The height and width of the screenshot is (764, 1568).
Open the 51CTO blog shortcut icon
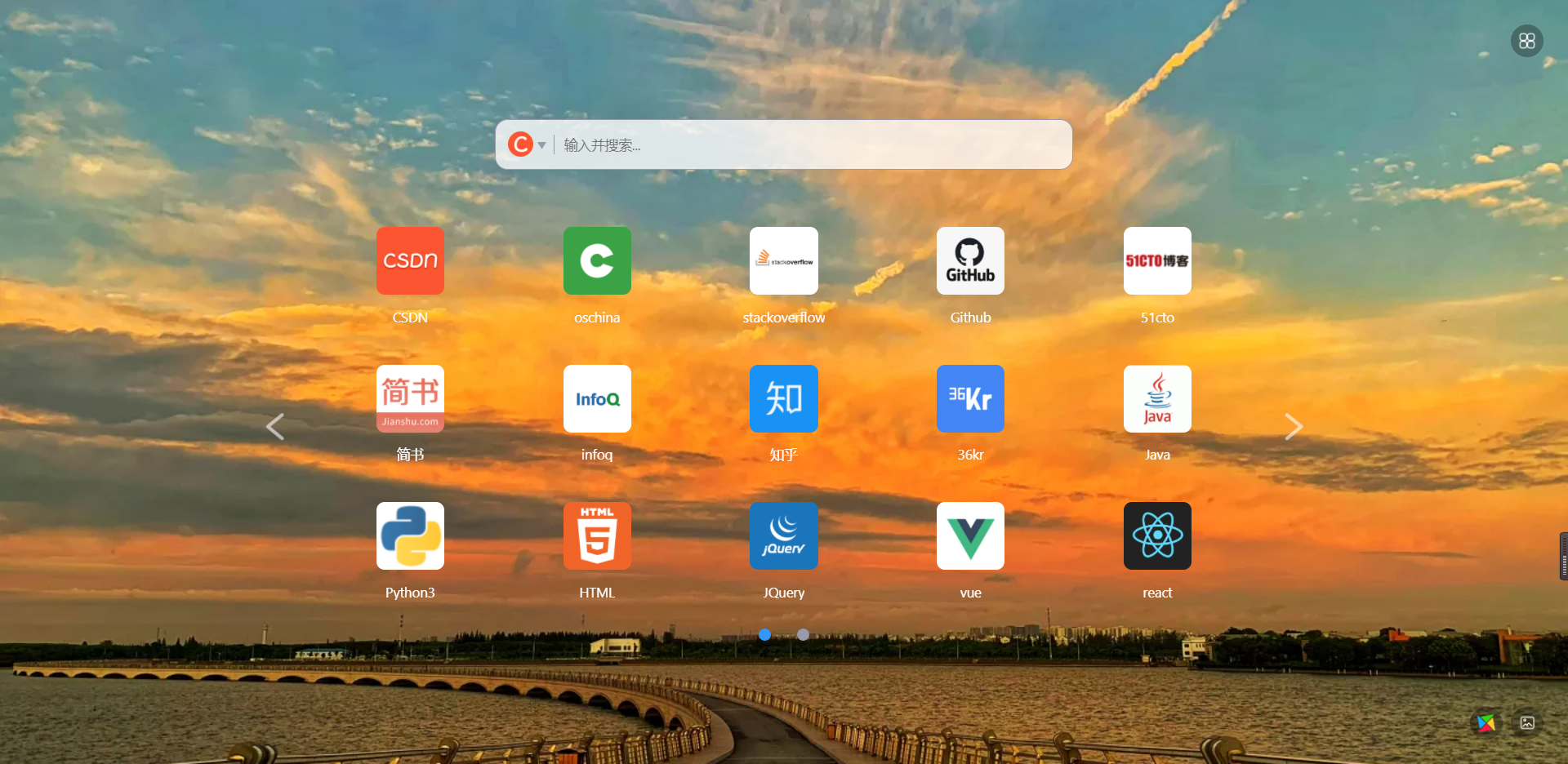coord(1157,260)
